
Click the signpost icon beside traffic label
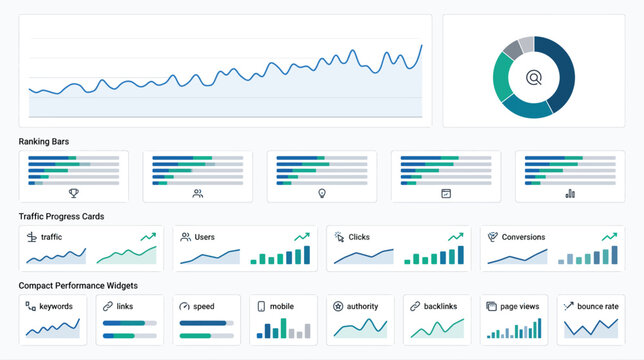coord(32,237)
